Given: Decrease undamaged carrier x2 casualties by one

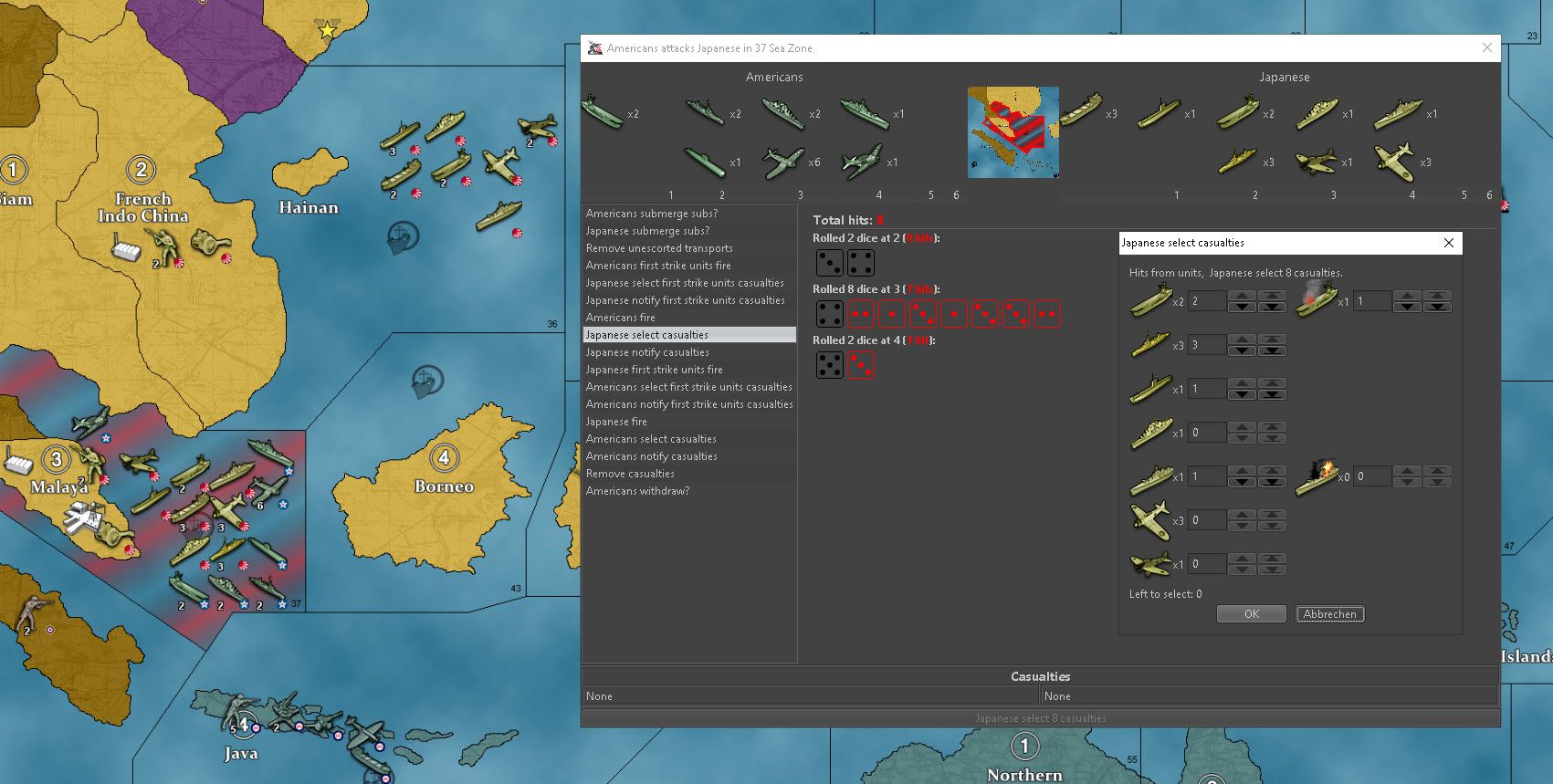Looking at the screenshot, I should [1242, 307].
